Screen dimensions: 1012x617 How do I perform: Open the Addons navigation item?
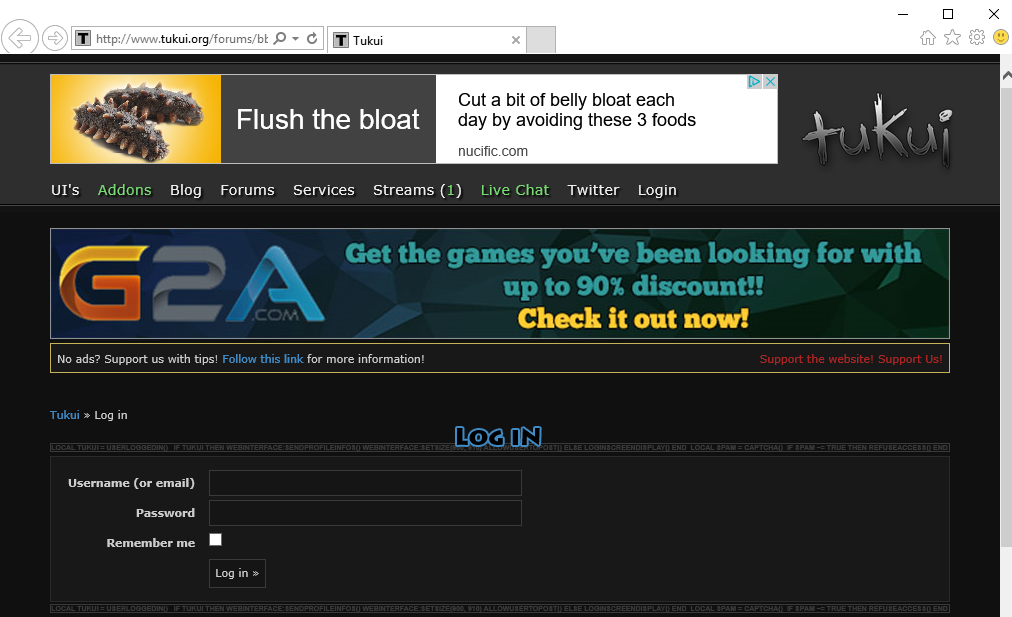click(125, 190)
